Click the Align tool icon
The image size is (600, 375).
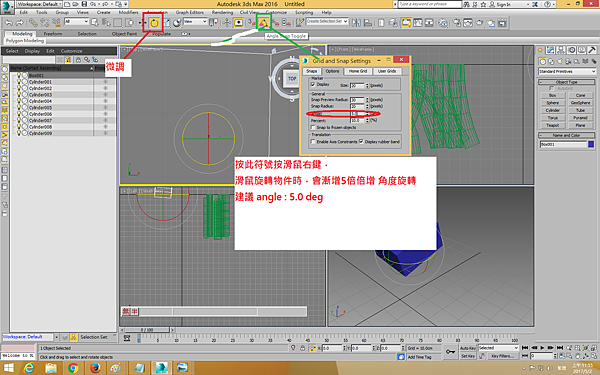tap(368, 23)
